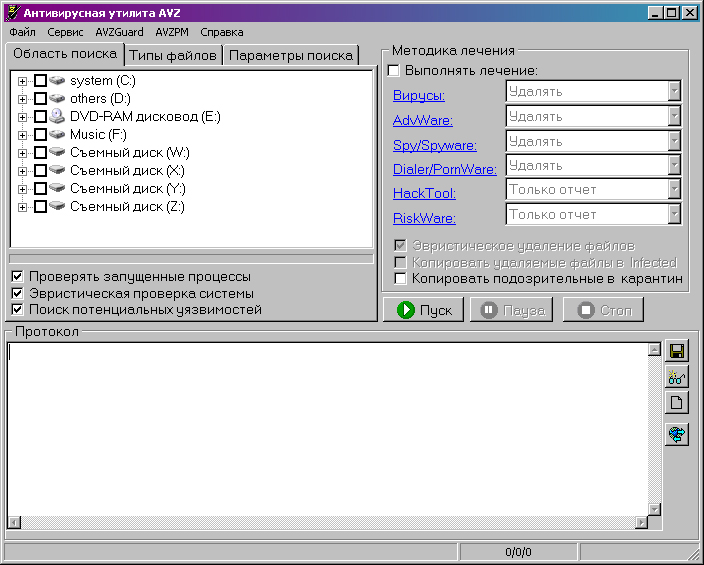Click the Съемный диск (X:) drive icon
704x565 pixels.
coord(57,170)
